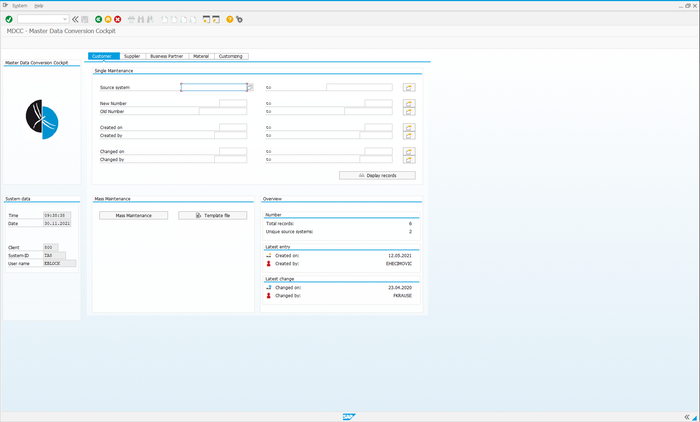The image size is (700, 422).
Task: Switch to the Customizing tab
Action: (x=231, y=56)
